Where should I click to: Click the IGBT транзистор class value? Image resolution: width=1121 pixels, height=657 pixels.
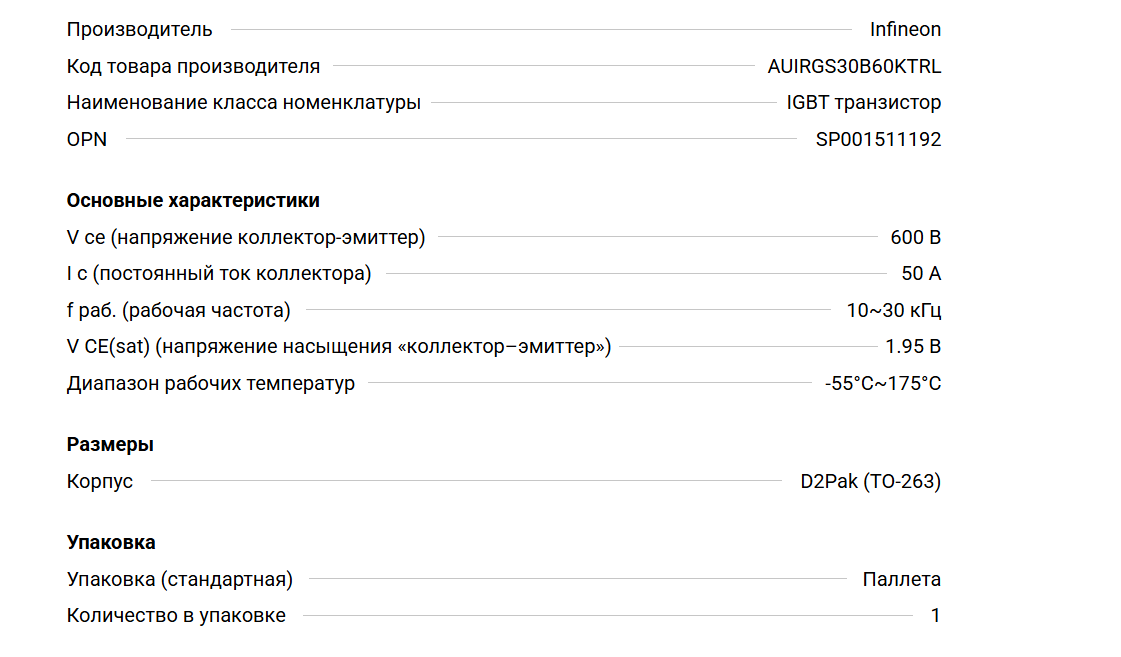pyautogui.click(x=863, y=103)
